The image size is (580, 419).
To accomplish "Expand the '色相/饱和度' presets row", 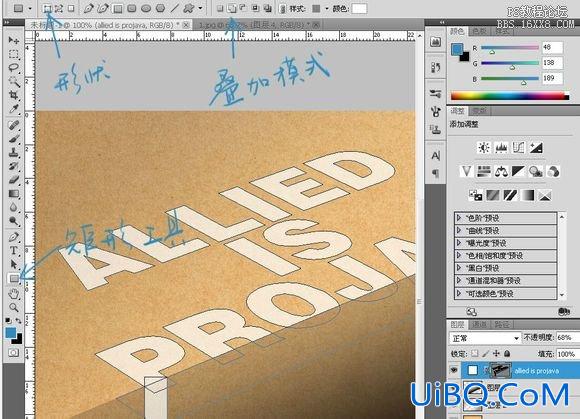I will [459, 255].
